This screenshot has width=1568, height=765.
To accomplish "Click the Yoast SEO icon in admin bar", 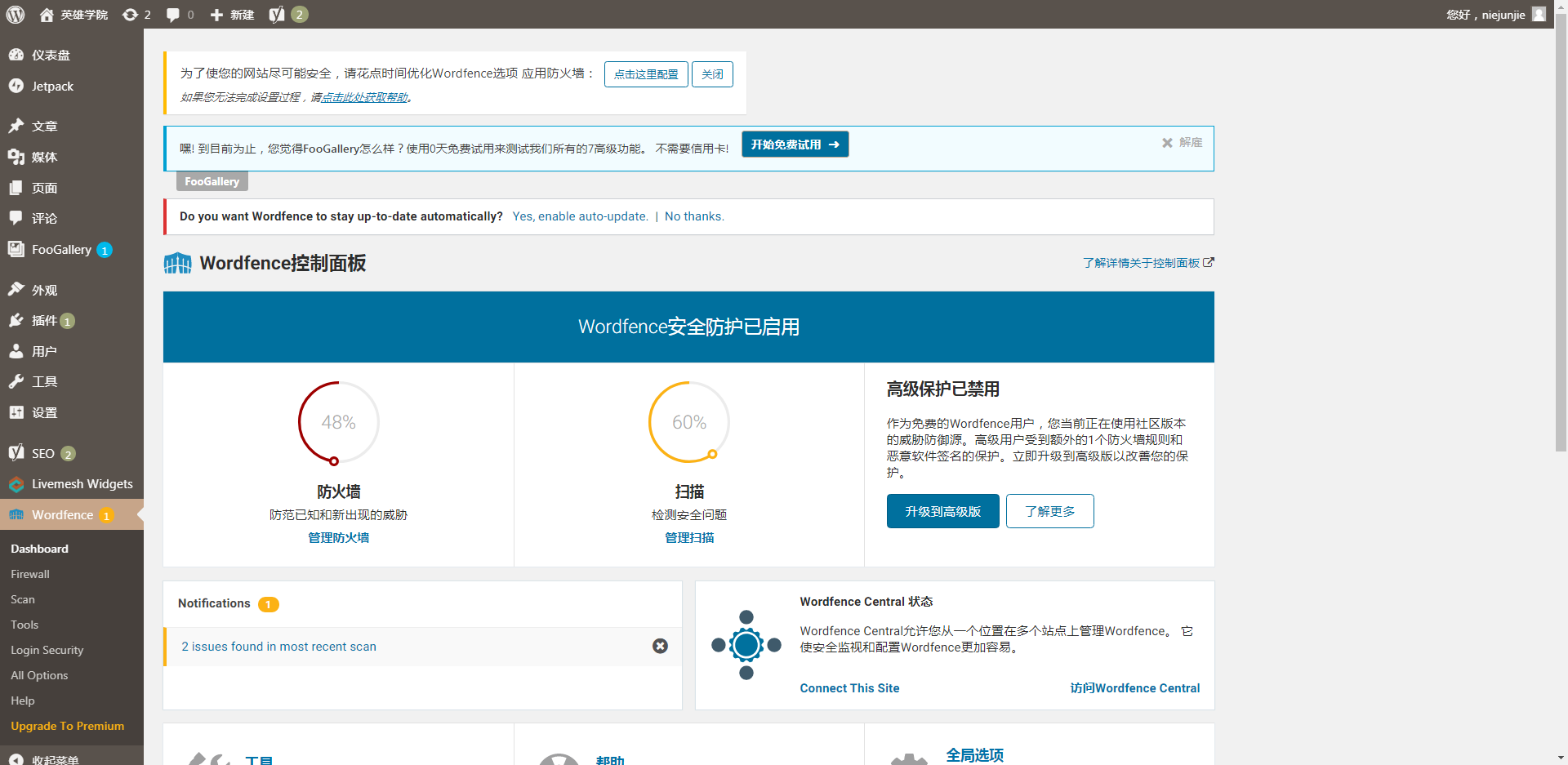I will [x=288, y=15].
